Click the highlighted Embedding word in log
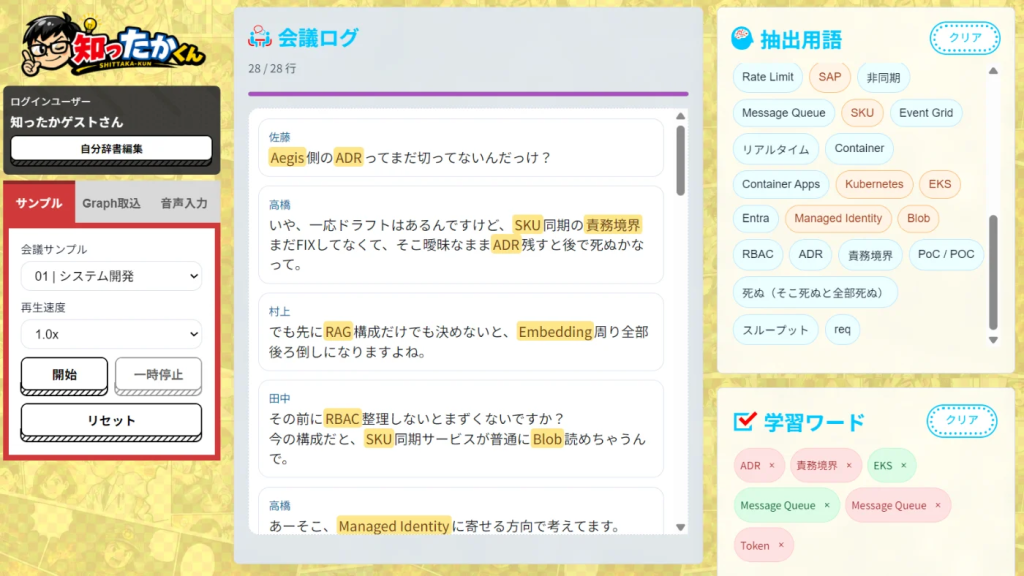Viewport: 1024px width, 576px height. click(x=554, y=332)
